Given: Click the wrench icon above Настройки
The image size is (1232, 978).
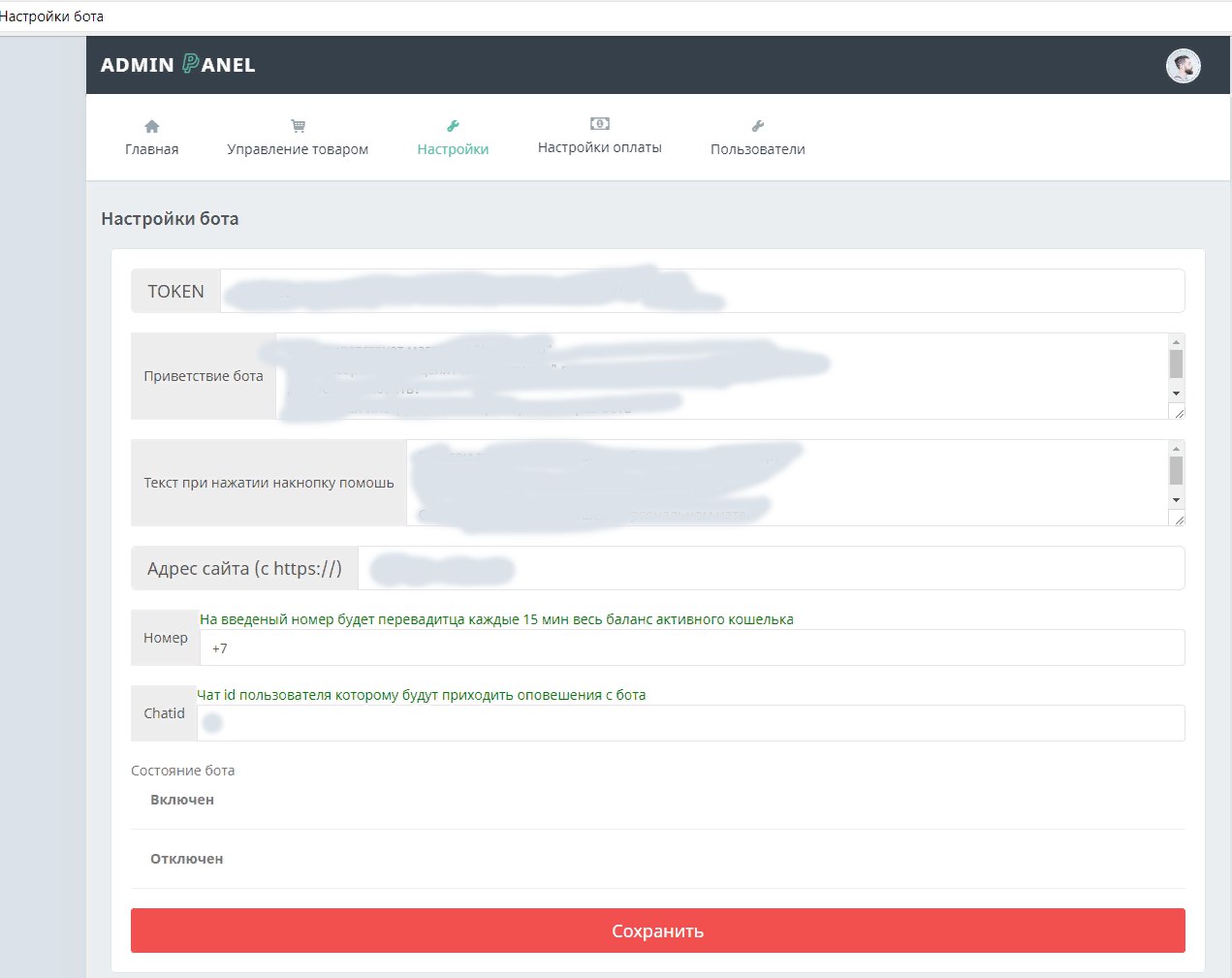Looking at the screenshot, I should pos(453,124).
